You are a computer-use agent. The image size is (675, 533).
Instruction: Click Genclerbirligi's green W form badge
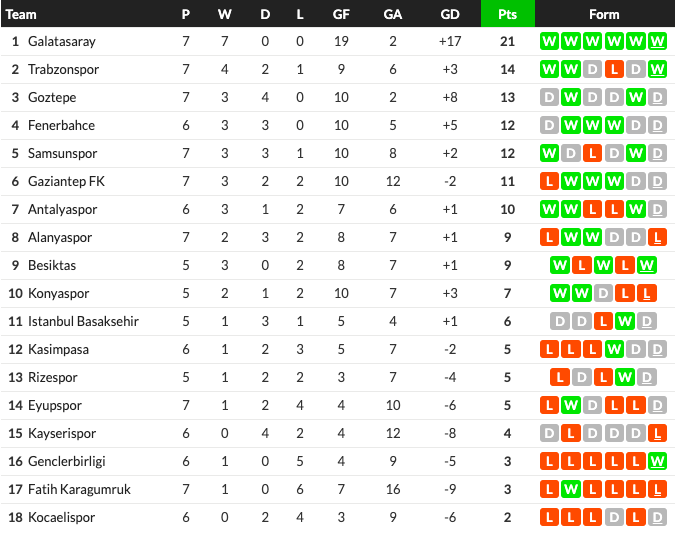coord(657,461)
